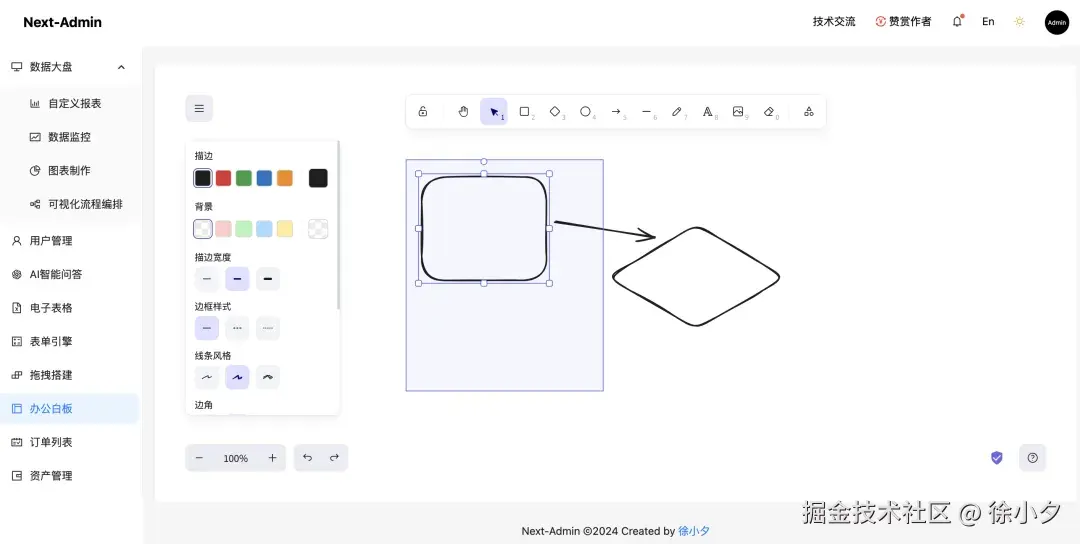This screenshot has width=1080, height=544.
Task: Click the shield encryption icon
Action: (997, 458)
